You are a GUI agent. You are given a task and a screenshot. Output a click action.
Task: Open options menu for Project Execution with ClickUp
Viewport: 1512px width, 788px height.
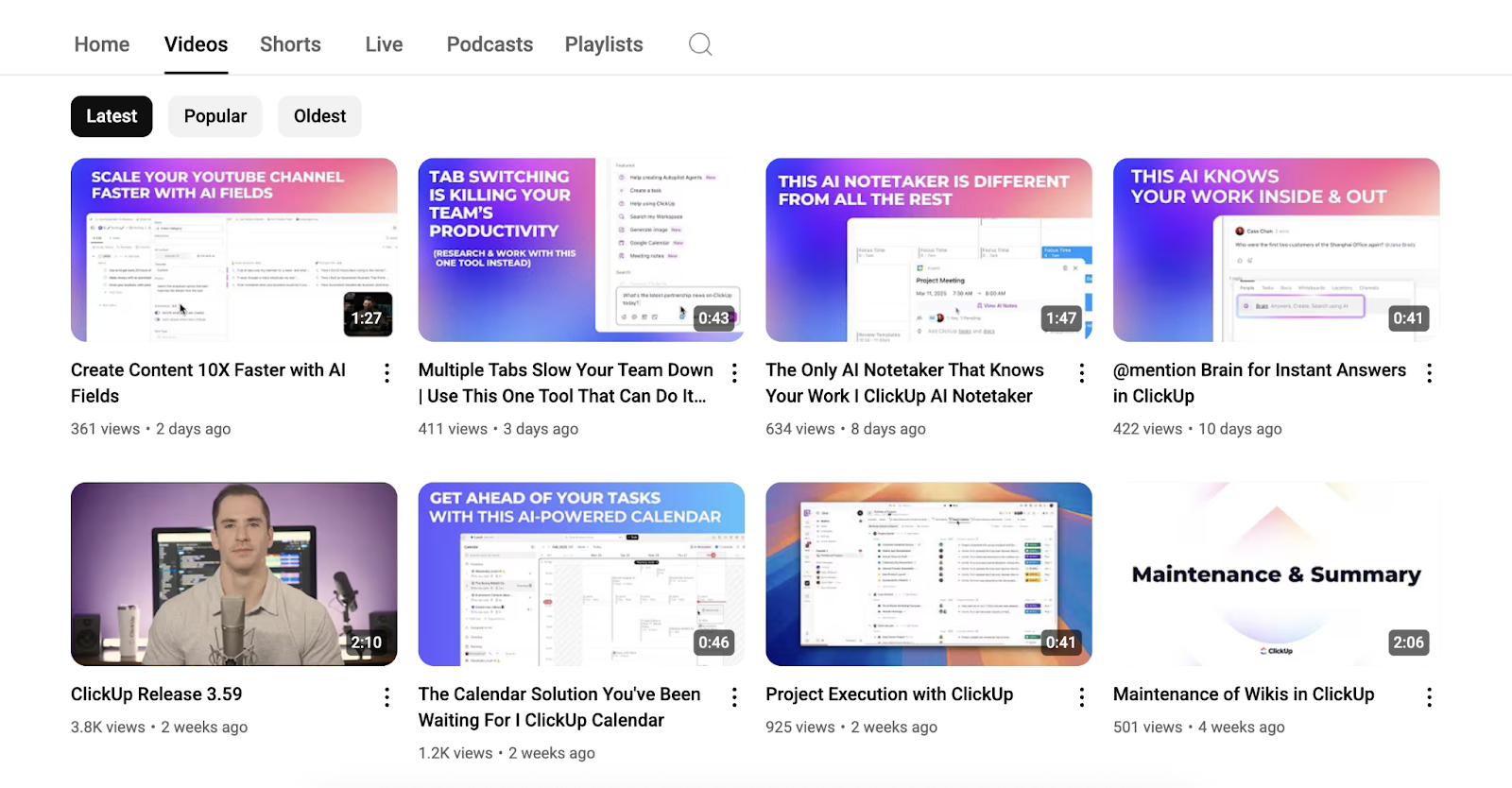point(1082,697)
